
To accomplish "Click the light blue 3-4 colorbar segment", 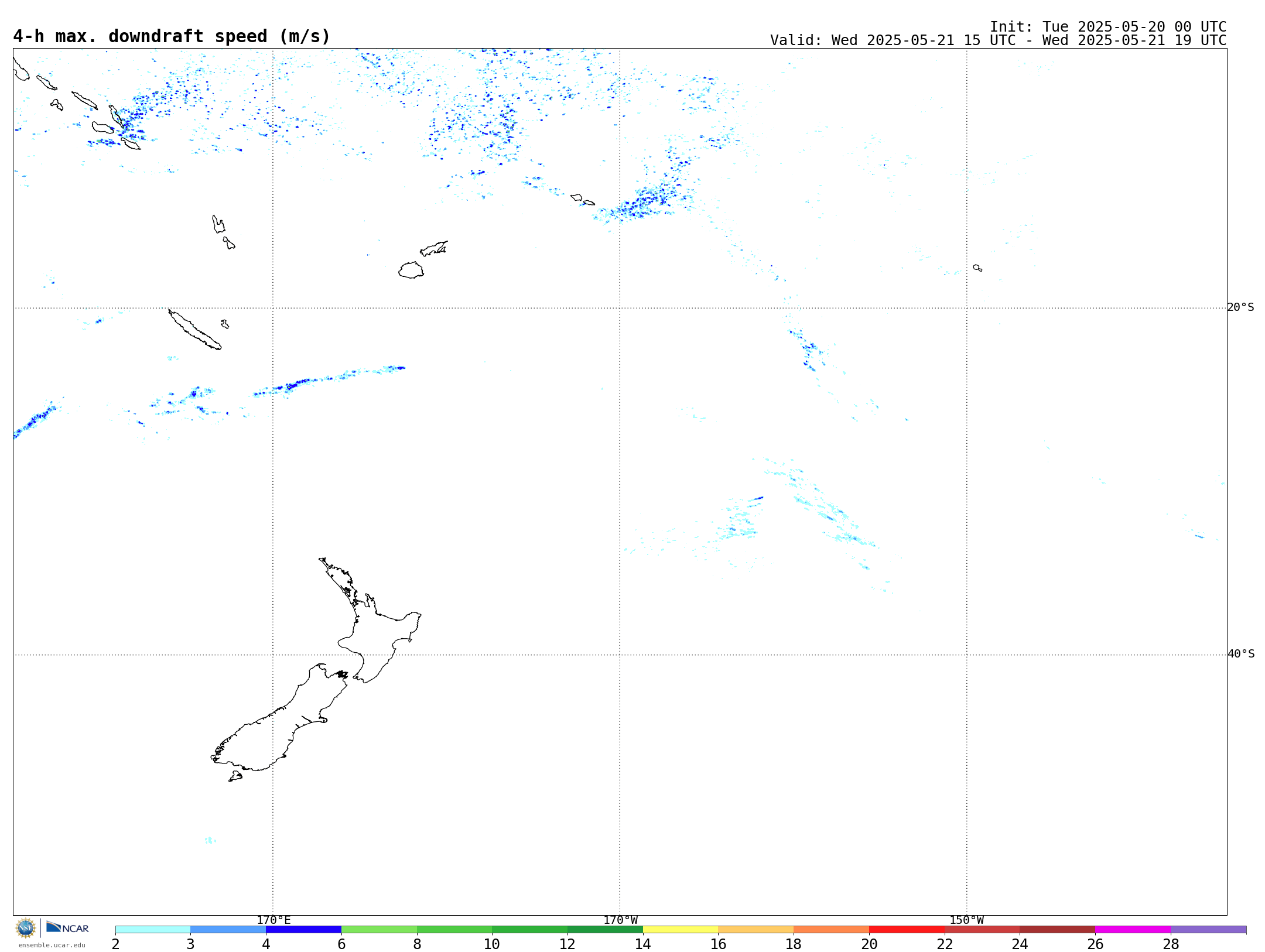I will (228, 930).
